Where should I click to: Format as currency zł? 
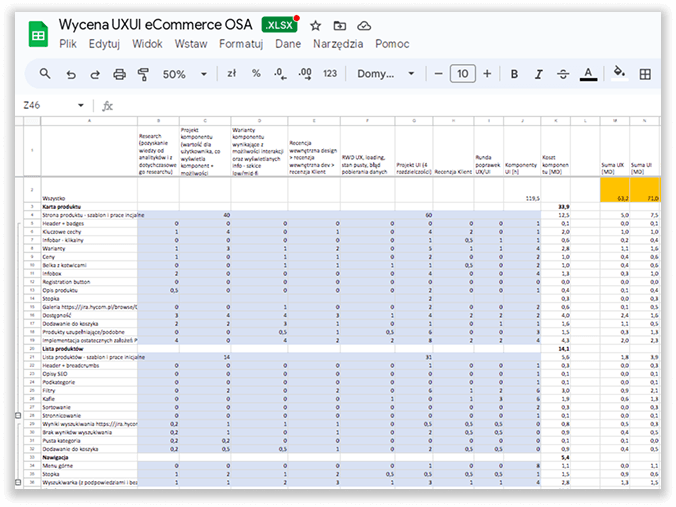(x=232, y=74)
